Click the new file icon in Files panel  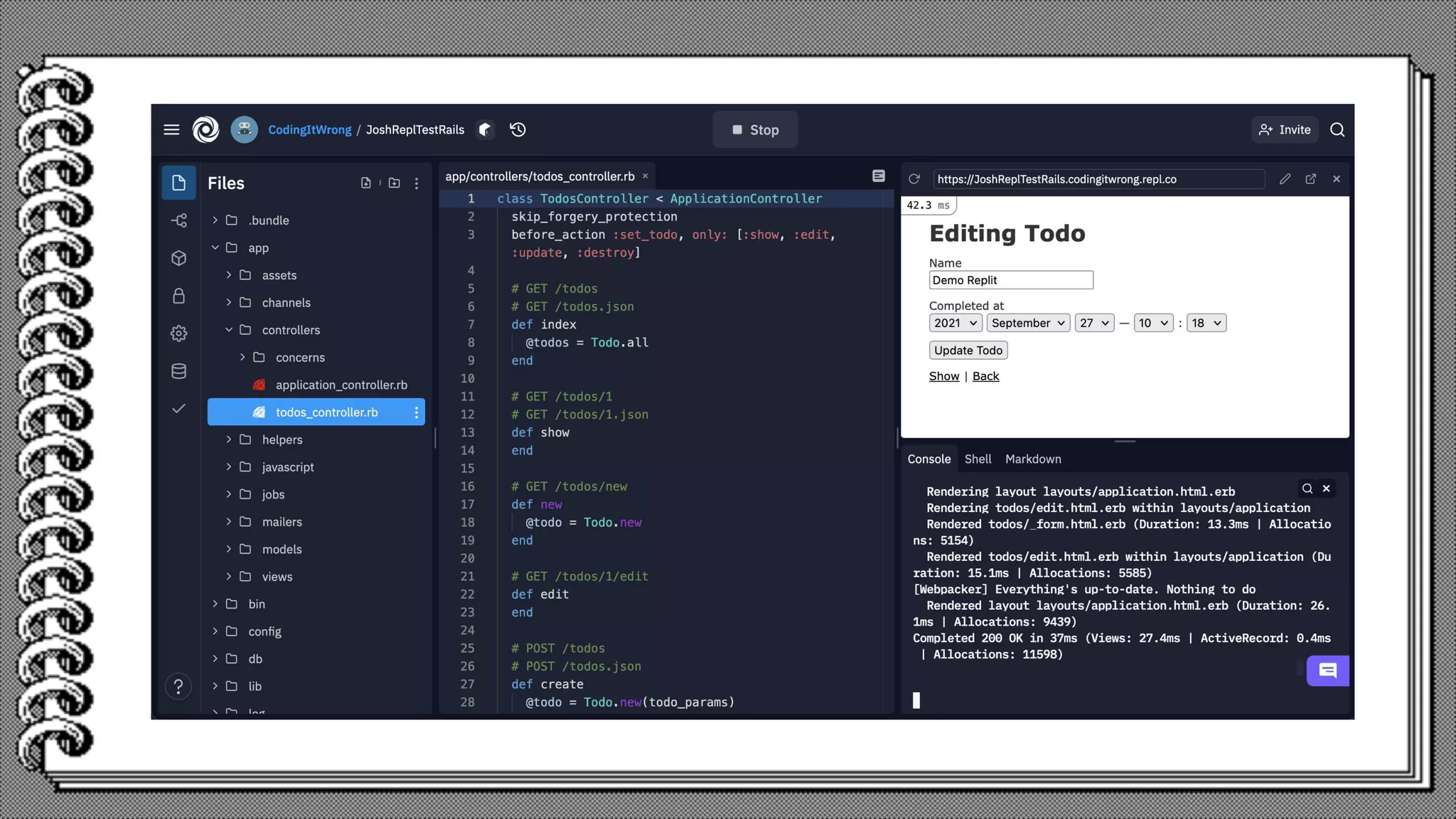(365, 183)
